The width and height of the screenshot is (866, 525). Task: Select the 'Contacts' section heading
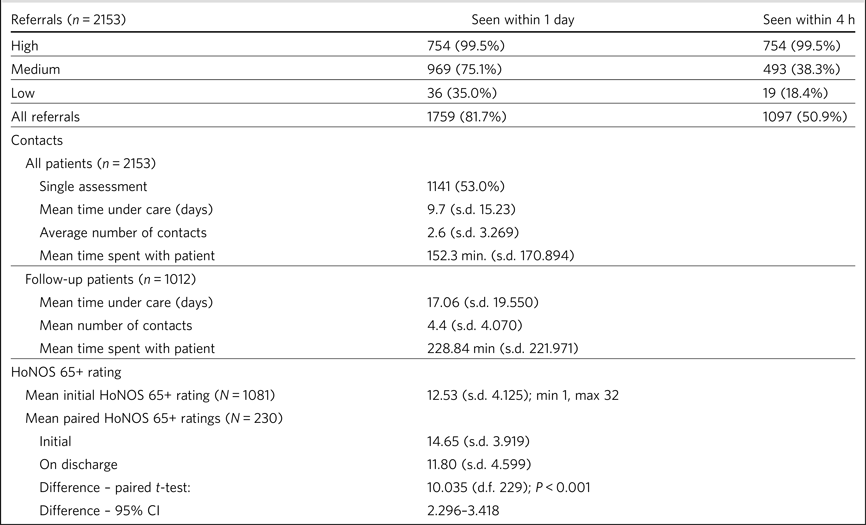pyautogui.click(x=37, y=141)
